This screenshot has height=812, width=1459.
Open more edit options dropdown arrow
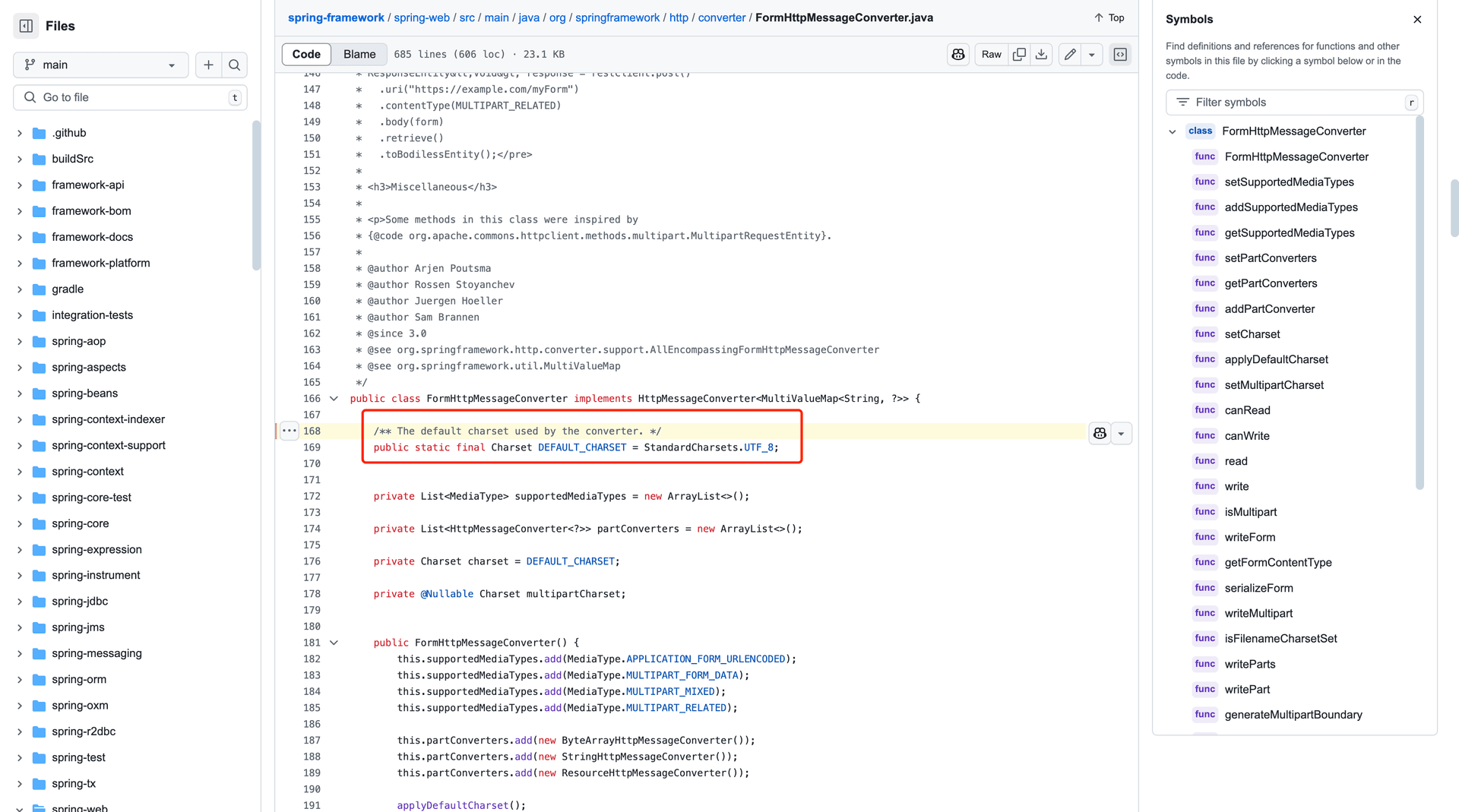1092,55
